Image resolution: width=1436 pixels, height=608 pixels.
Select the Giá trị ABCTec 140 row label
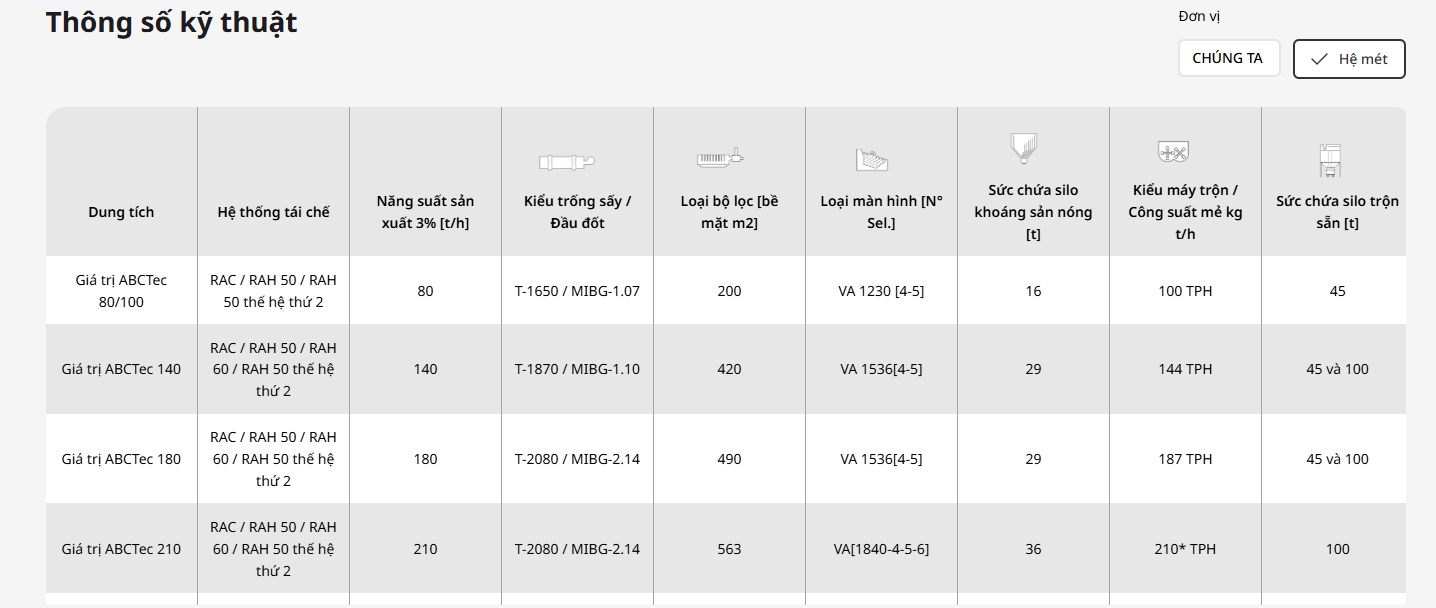click(x=121, y=369)
